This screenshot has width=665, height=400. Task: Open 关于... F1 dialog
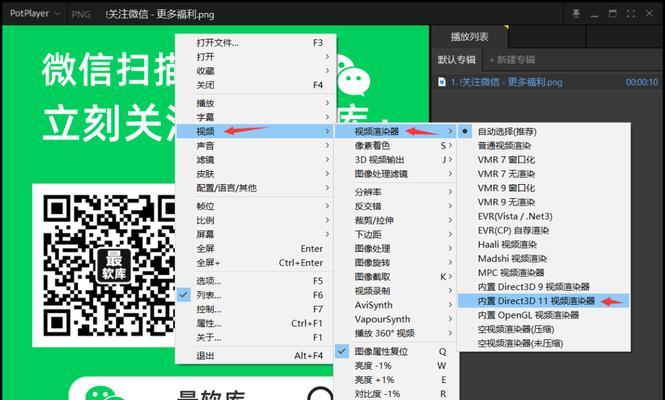pyautogui.click(x=256, y=338)
